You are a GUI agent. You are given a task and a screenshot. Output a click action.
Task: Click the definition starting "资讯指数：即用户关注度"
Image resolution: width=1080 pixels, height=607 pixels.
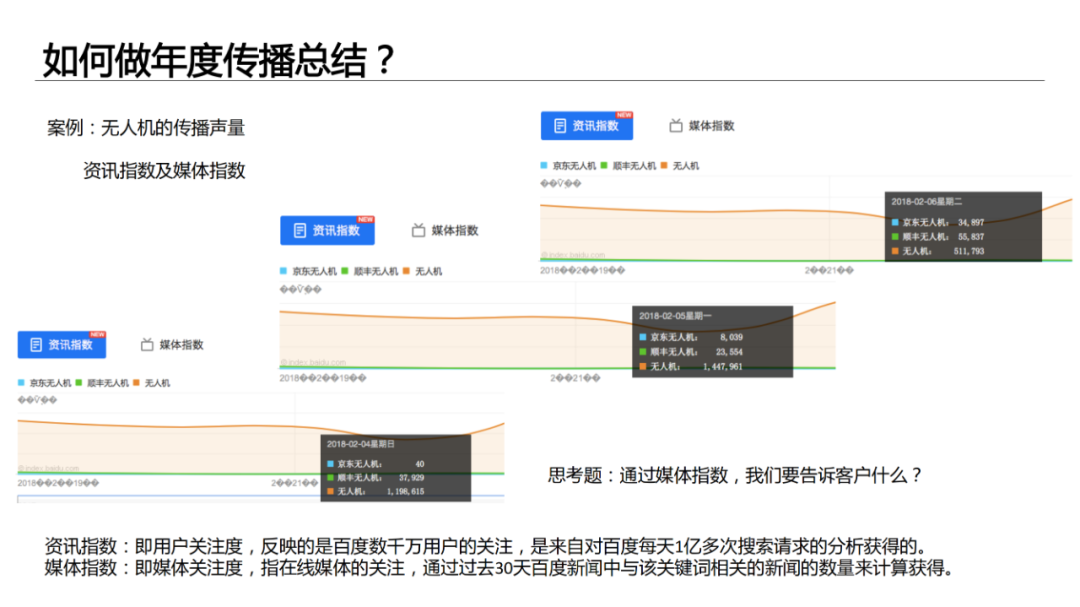[486, 546]
